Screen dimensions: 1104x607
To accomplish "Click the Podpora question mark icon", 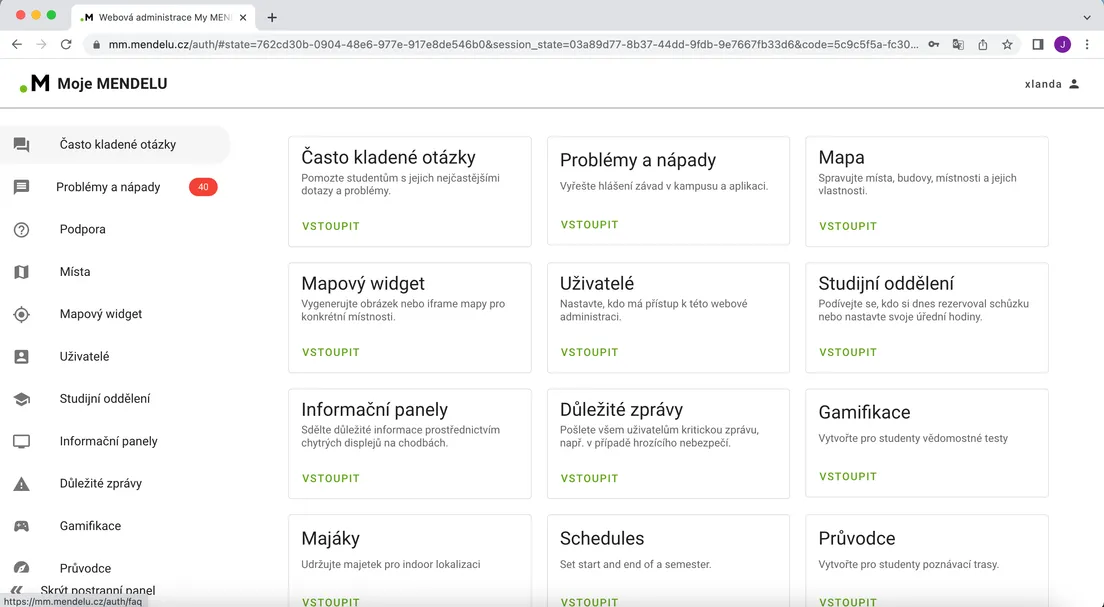I will [x=22, y=230].
